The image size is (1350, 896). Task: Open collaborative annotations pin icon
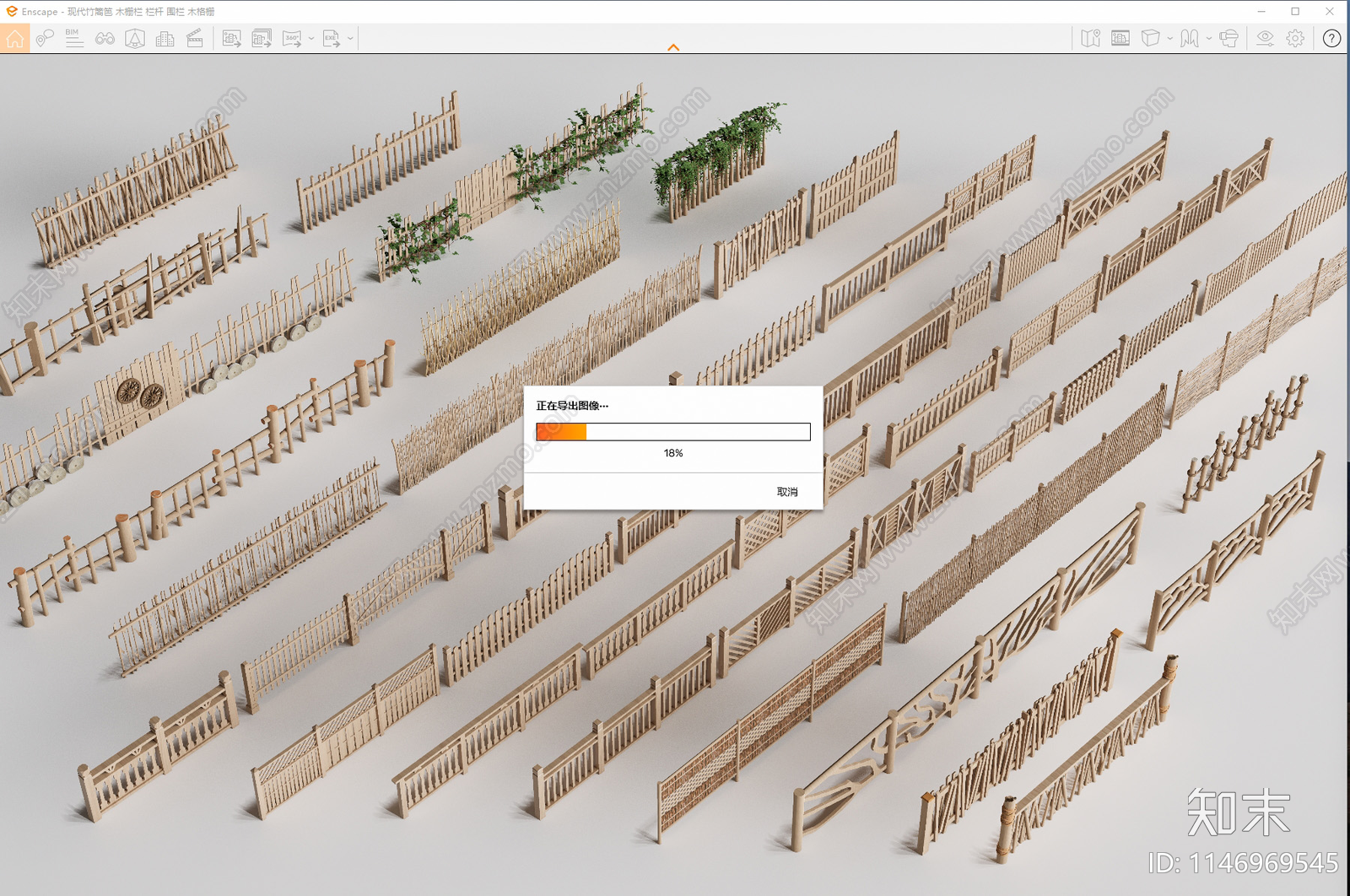tap(45, 38)
